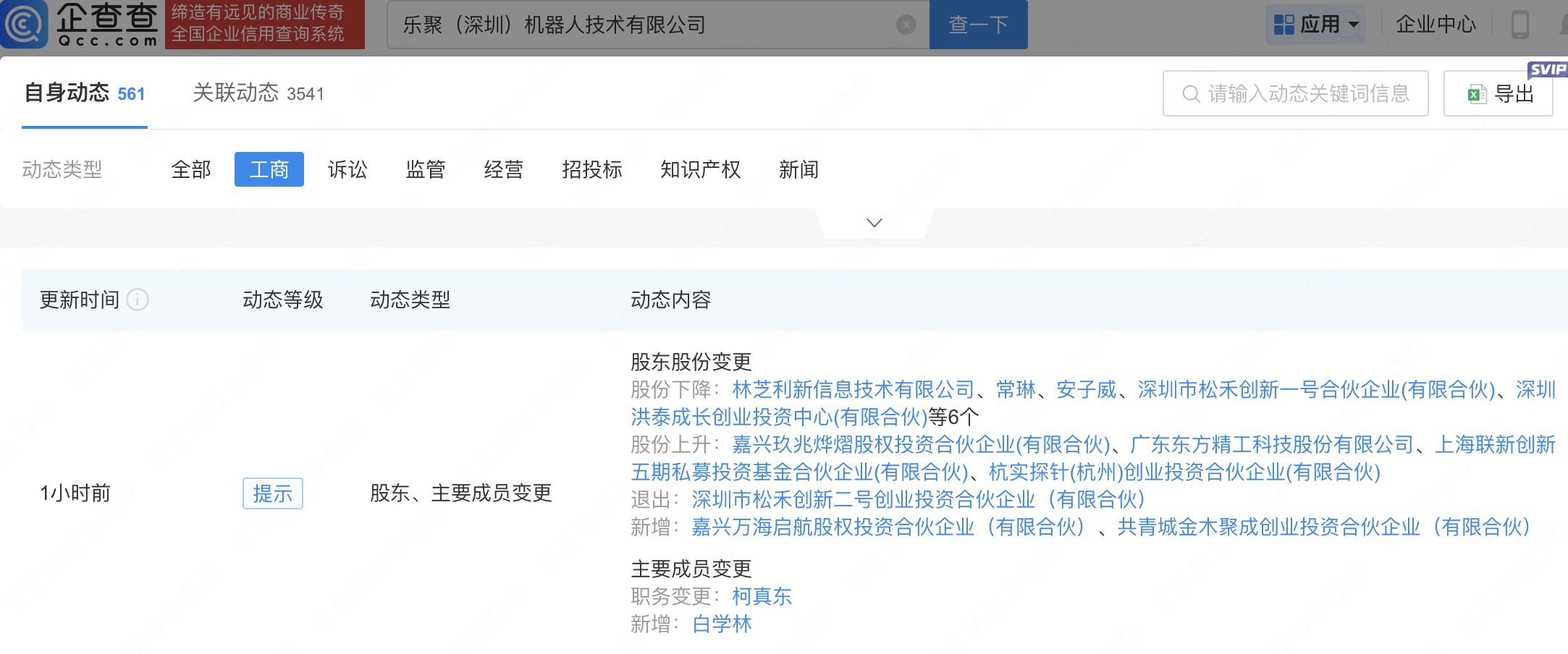1568x654 pixels.
Task: Select 诉讼 dynamic type filter
Action: click(347, 169)
